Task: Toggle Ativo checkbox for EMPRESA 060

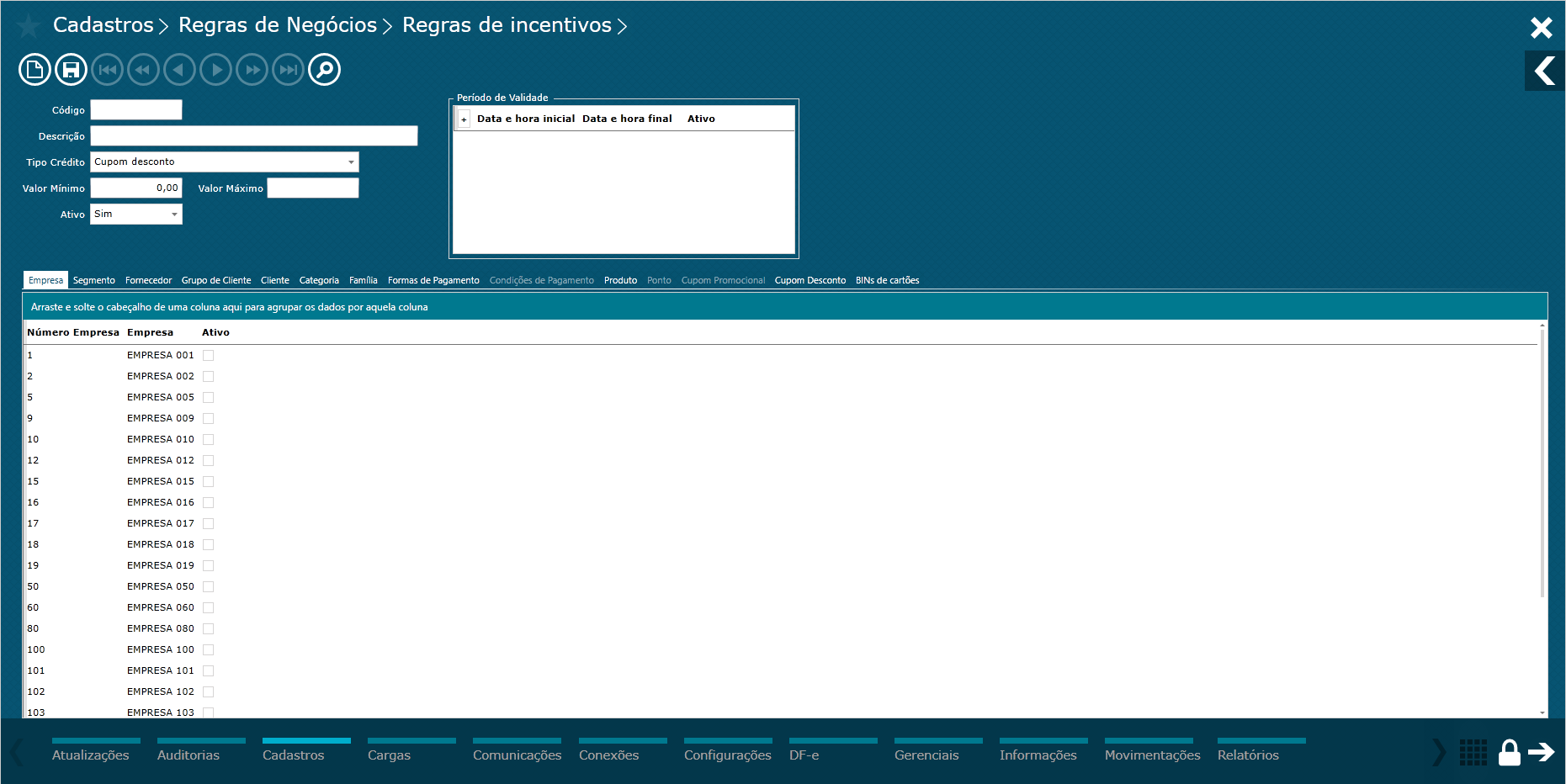Action: 208,608
